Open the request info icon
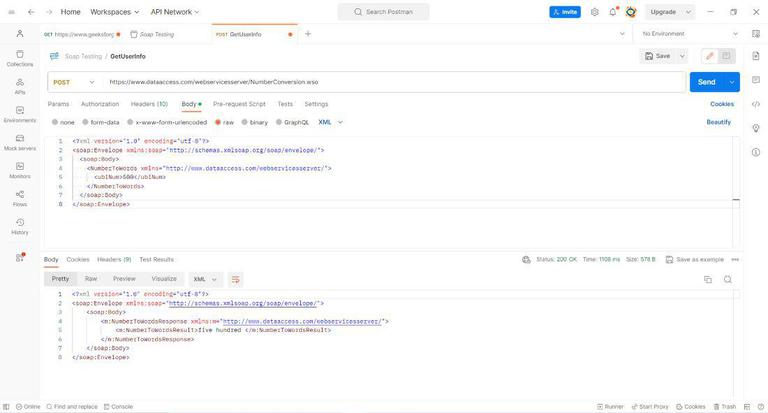The height and width of the screenshot is (413, 768). 756,152
